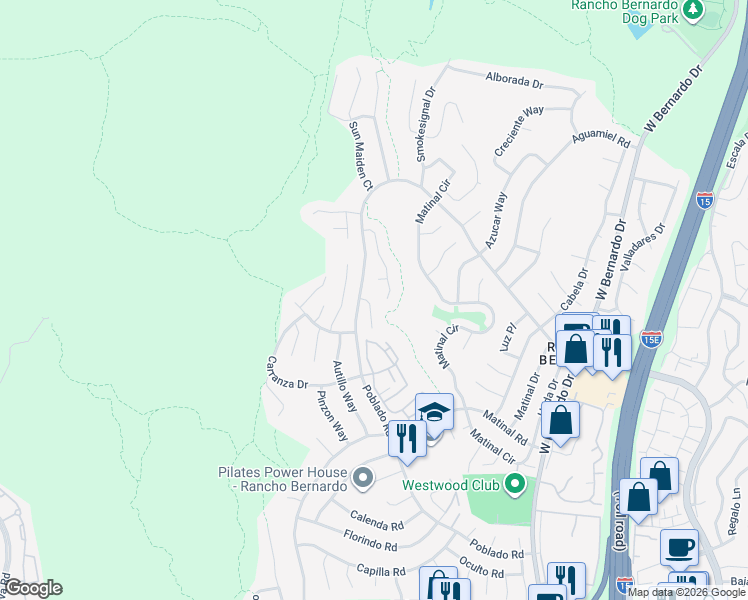
Task: Click the Google logo
Action: [x=34, y=588]
